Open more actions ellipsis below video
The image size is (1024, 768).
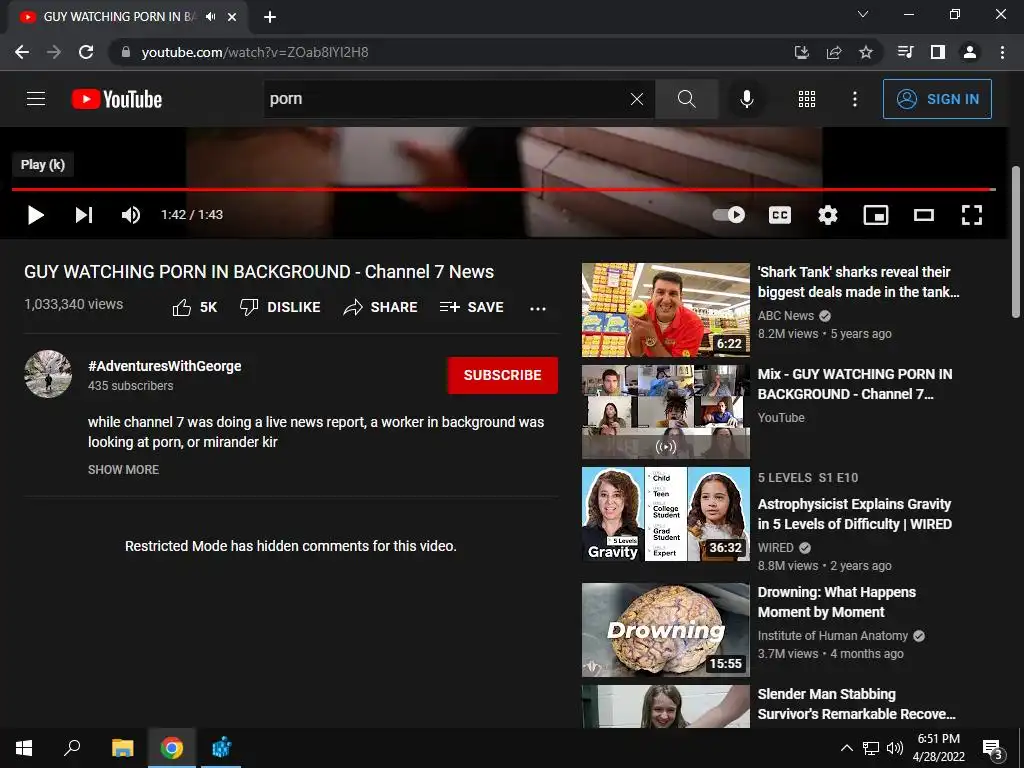pyautogui.click(x=537, y=308)
